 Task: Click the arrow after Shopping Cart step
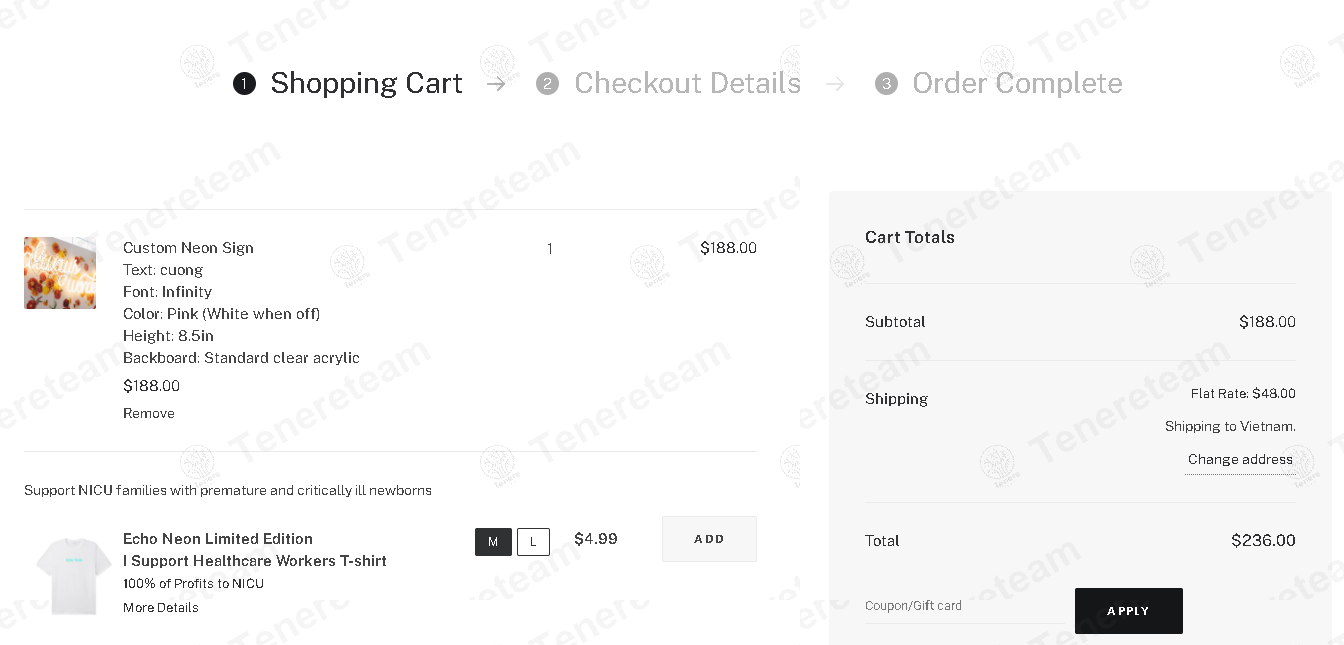pyautogui.click(x=496, y=84)
